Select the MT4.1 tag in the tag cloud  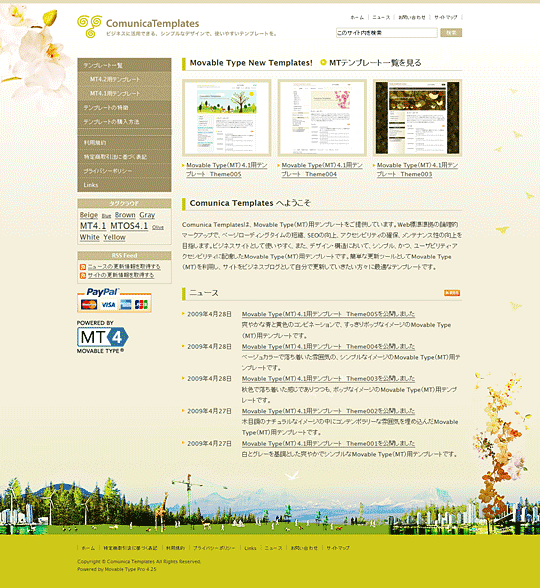coord(93,226)
